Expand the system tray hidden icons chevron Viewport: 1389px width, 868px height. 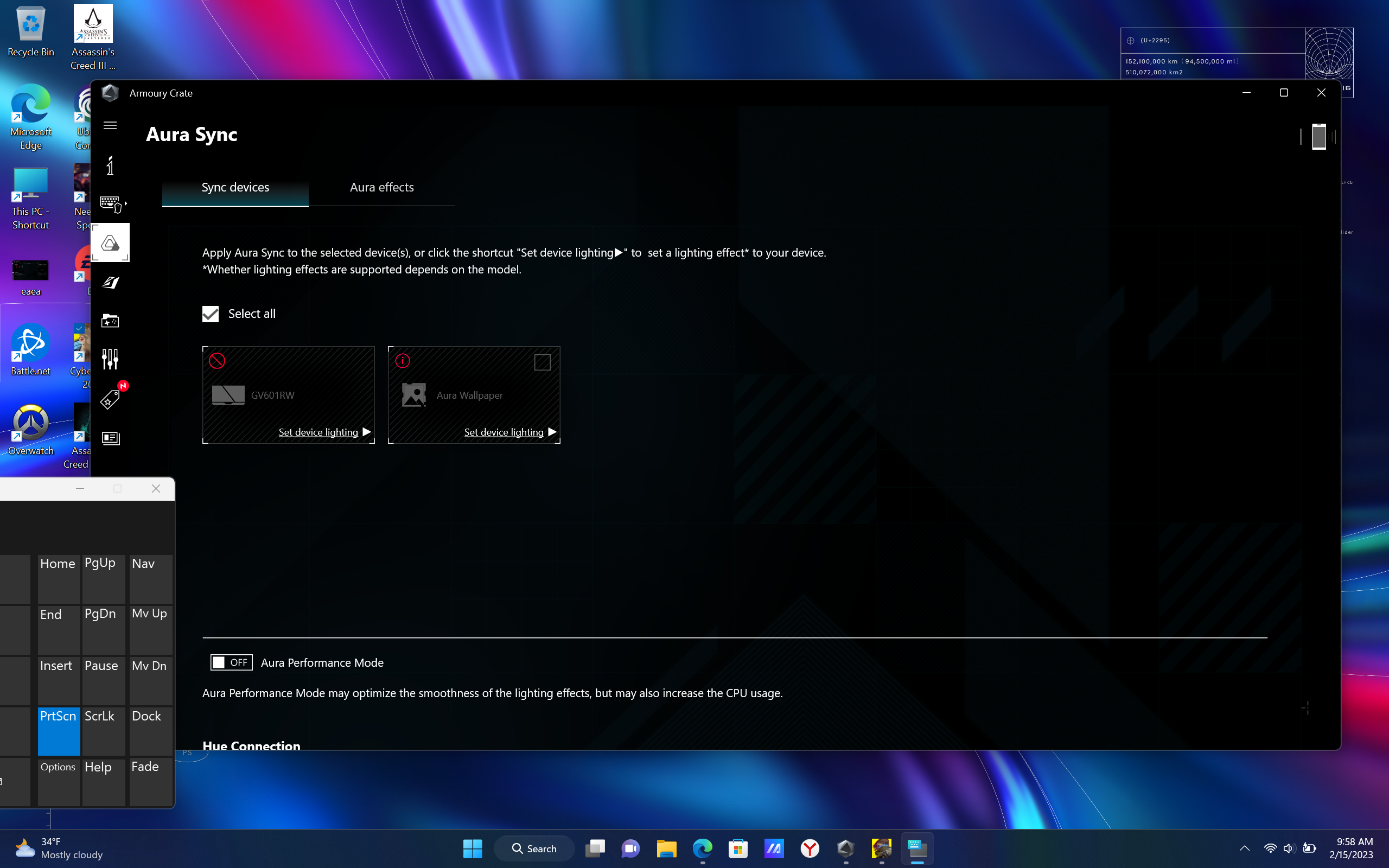point(1244,848)
